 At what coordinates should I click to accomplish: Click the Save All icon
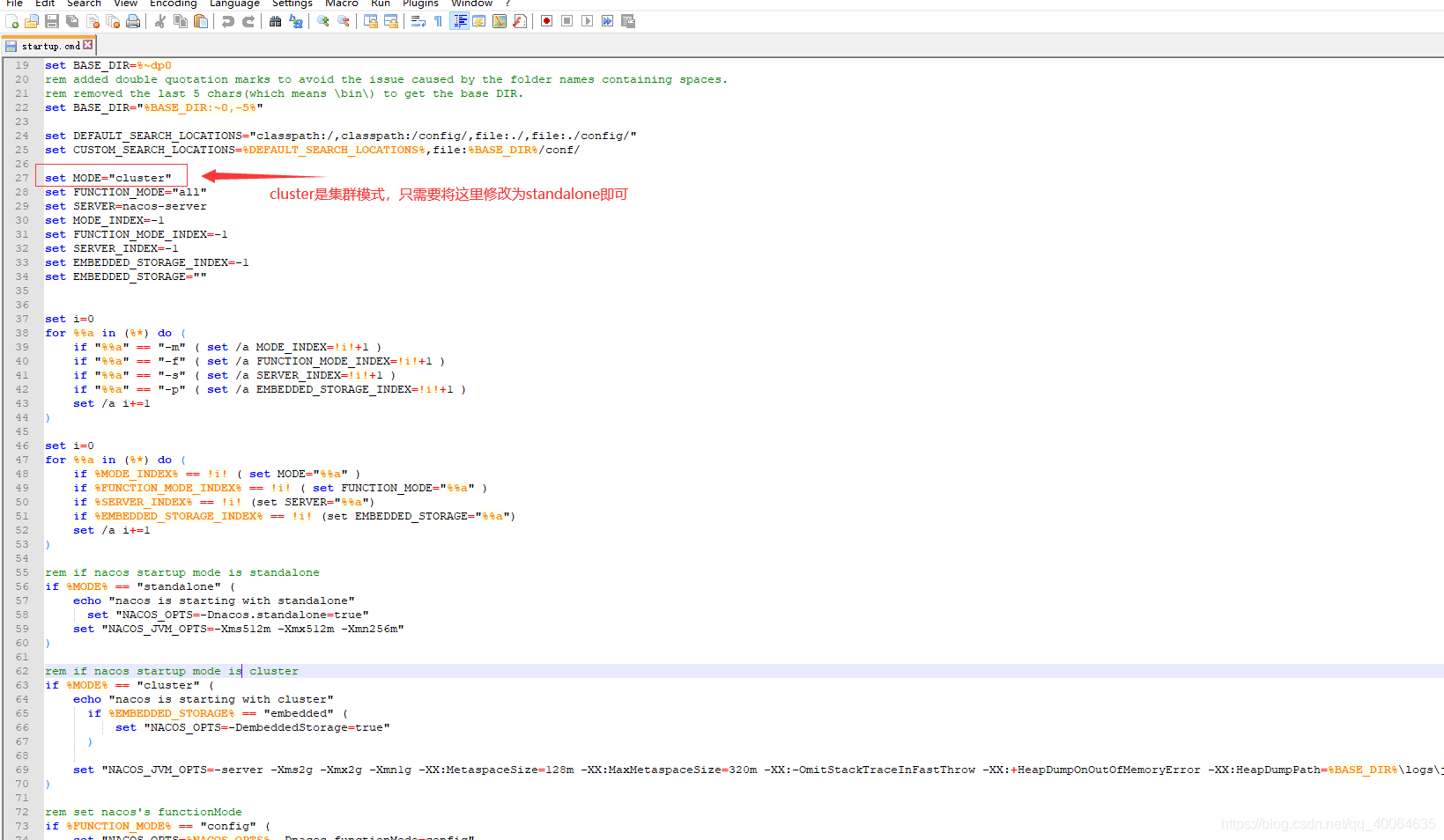[72, 21]
